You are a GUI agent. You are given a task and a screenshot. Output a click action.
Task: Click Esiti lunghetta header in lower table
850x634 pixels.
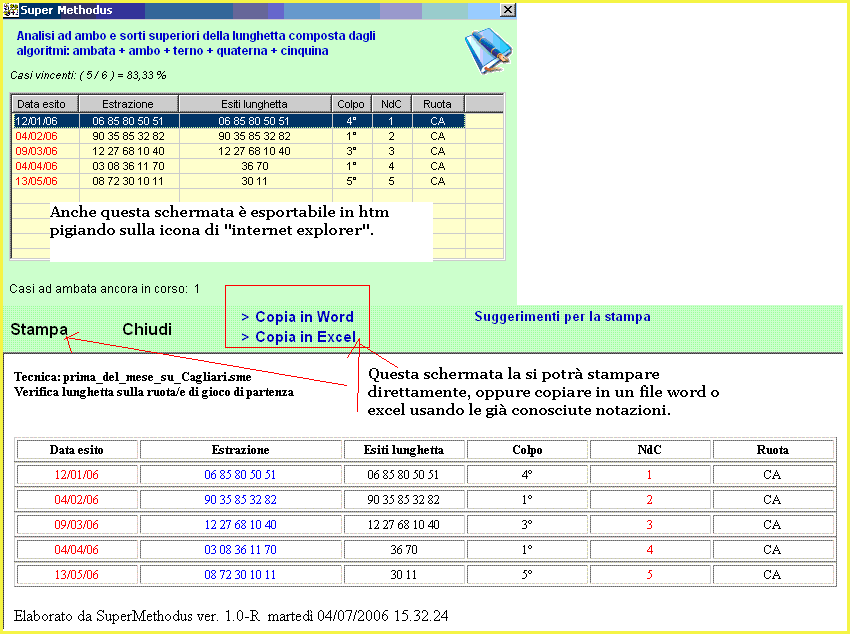(404, 450)
